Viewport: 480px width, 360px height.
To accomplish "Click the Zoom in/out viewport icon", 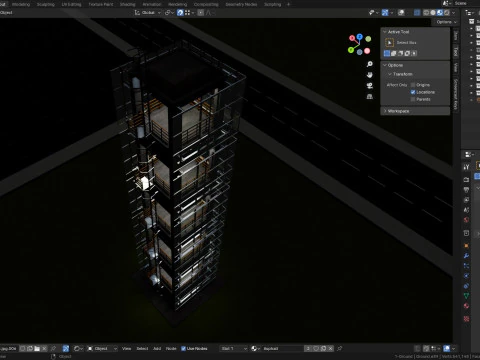I will pyautogui.click(x=369, y=64).
